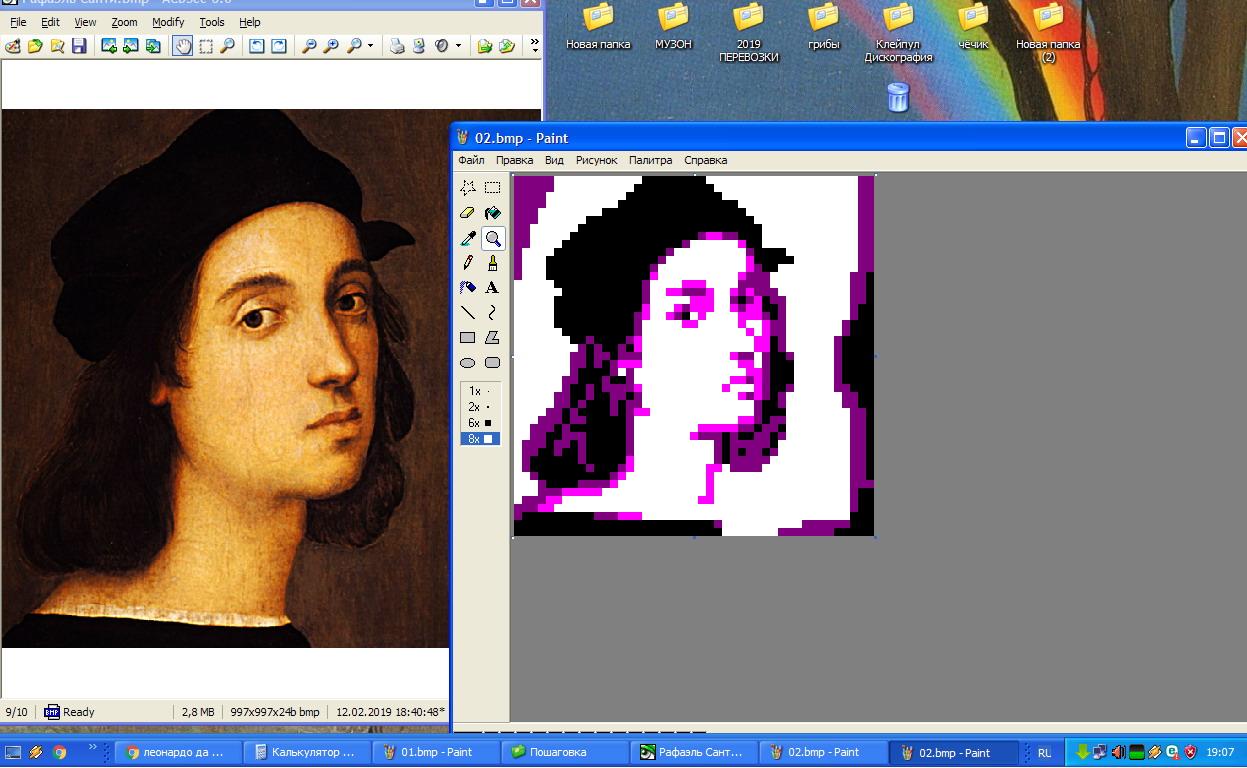The height and width of the screenshot is (768, 1247).
Task: Activate the Text tool in Paint
Action: point(492,288)
